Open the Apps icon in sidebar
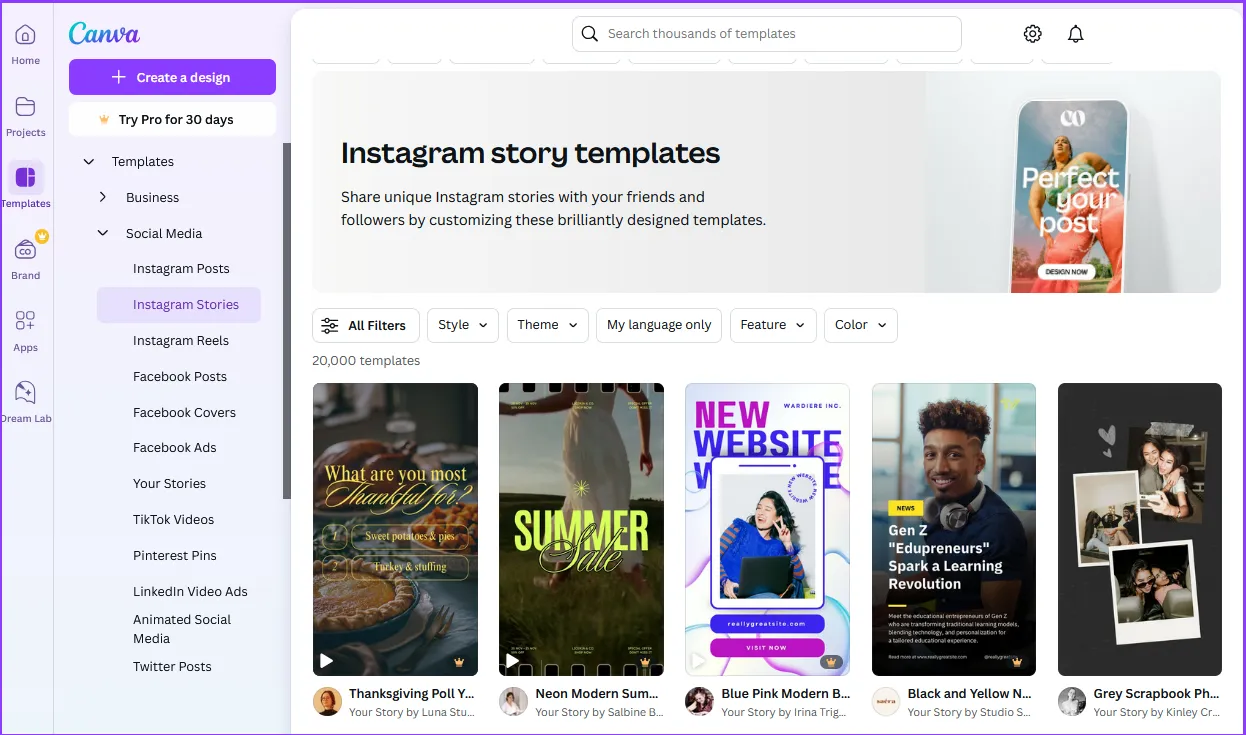Screen dimensions: 1246x735 26,322
